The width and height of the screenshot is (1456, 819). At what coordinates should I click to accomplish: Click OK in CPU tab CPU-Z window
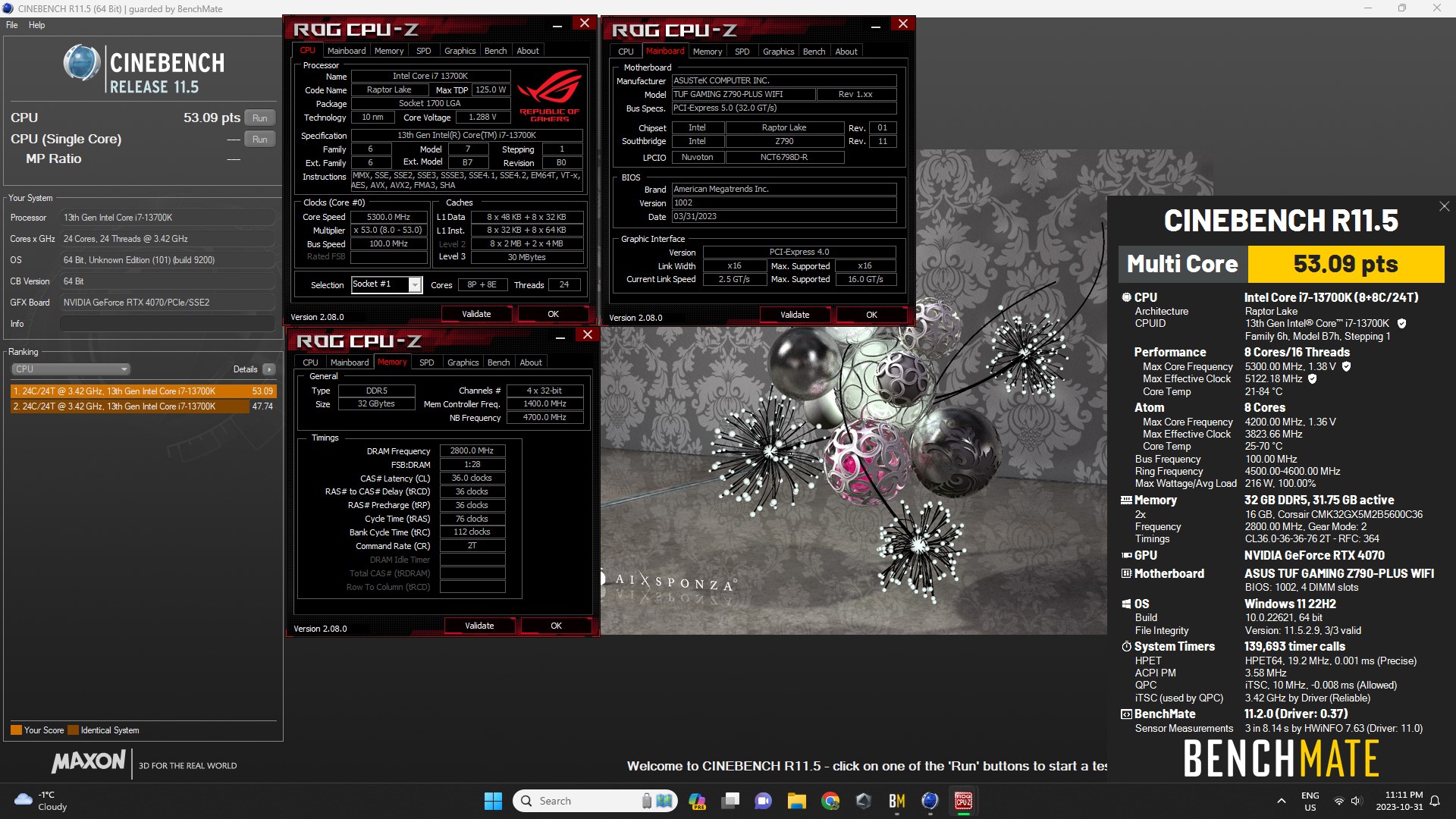coord(554,314)
